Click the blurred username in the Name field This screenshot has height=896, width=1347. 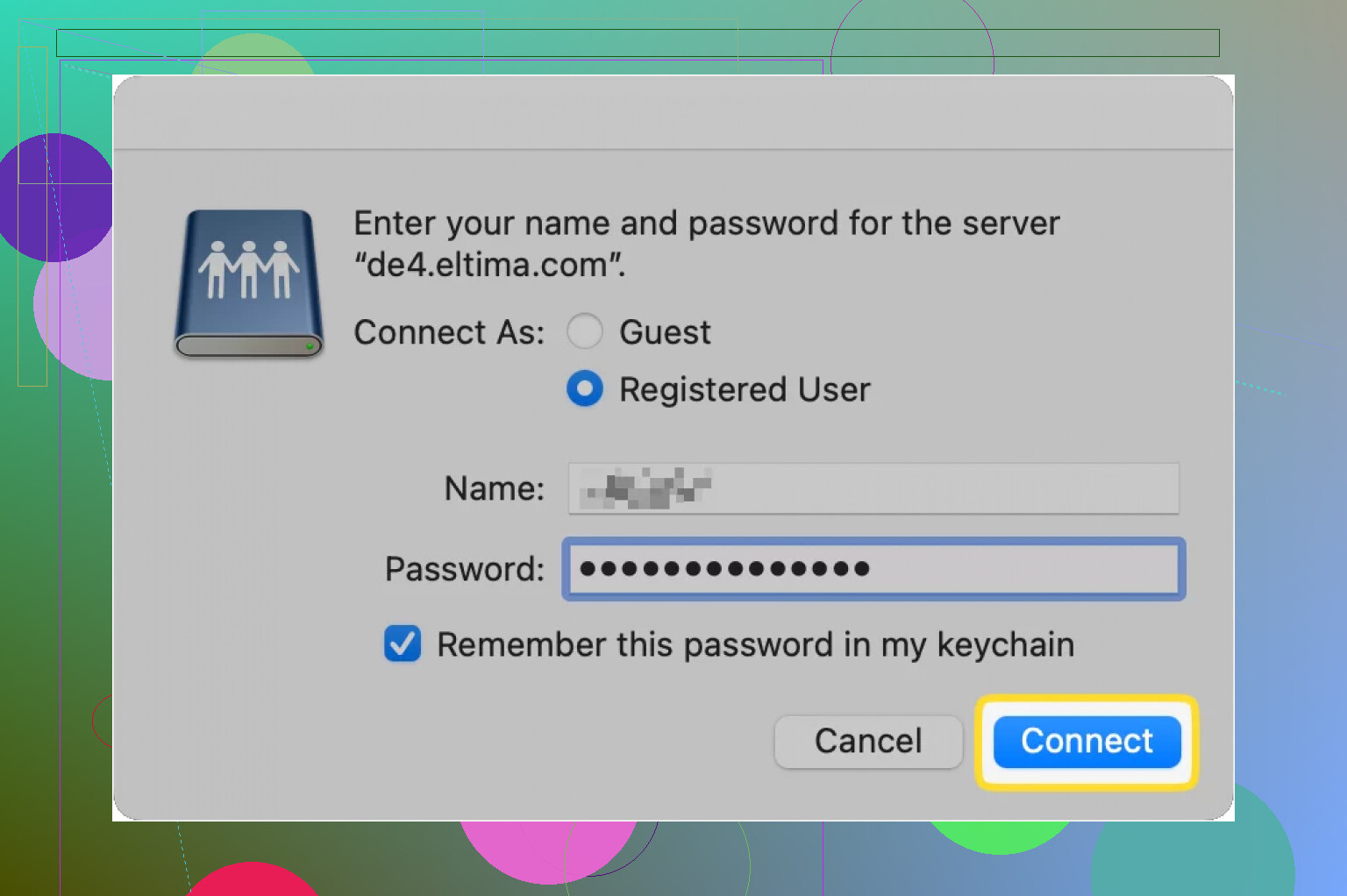(646, 488)
